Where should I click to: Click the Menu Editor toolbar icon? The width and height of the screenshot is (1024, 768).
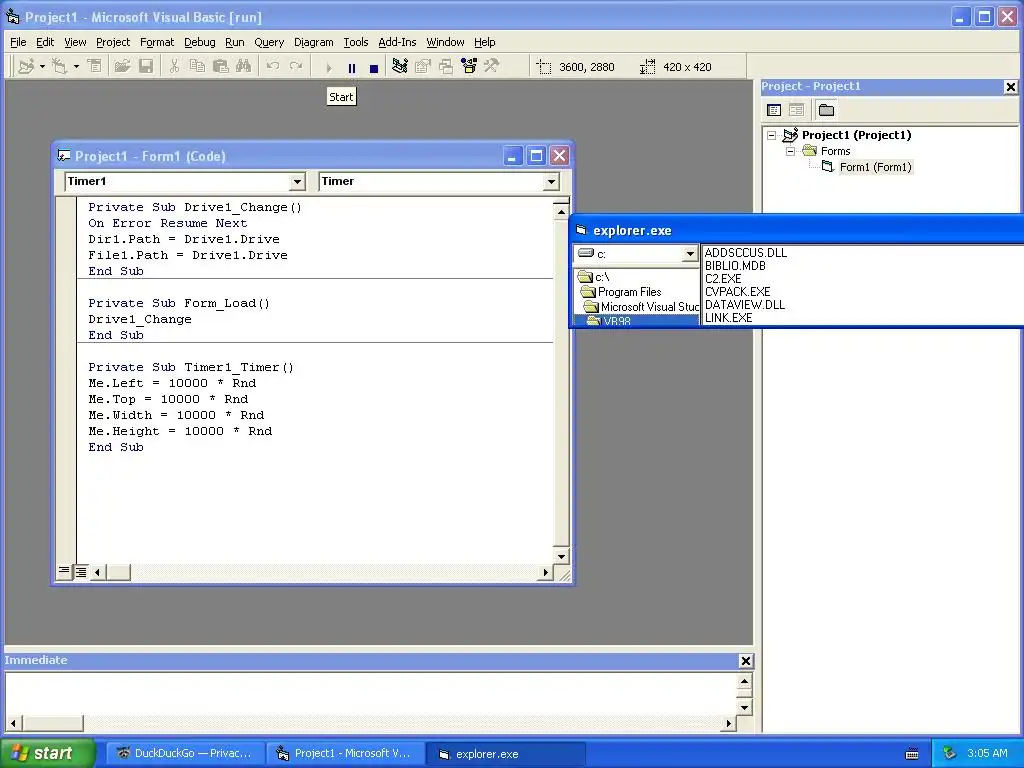95,67
